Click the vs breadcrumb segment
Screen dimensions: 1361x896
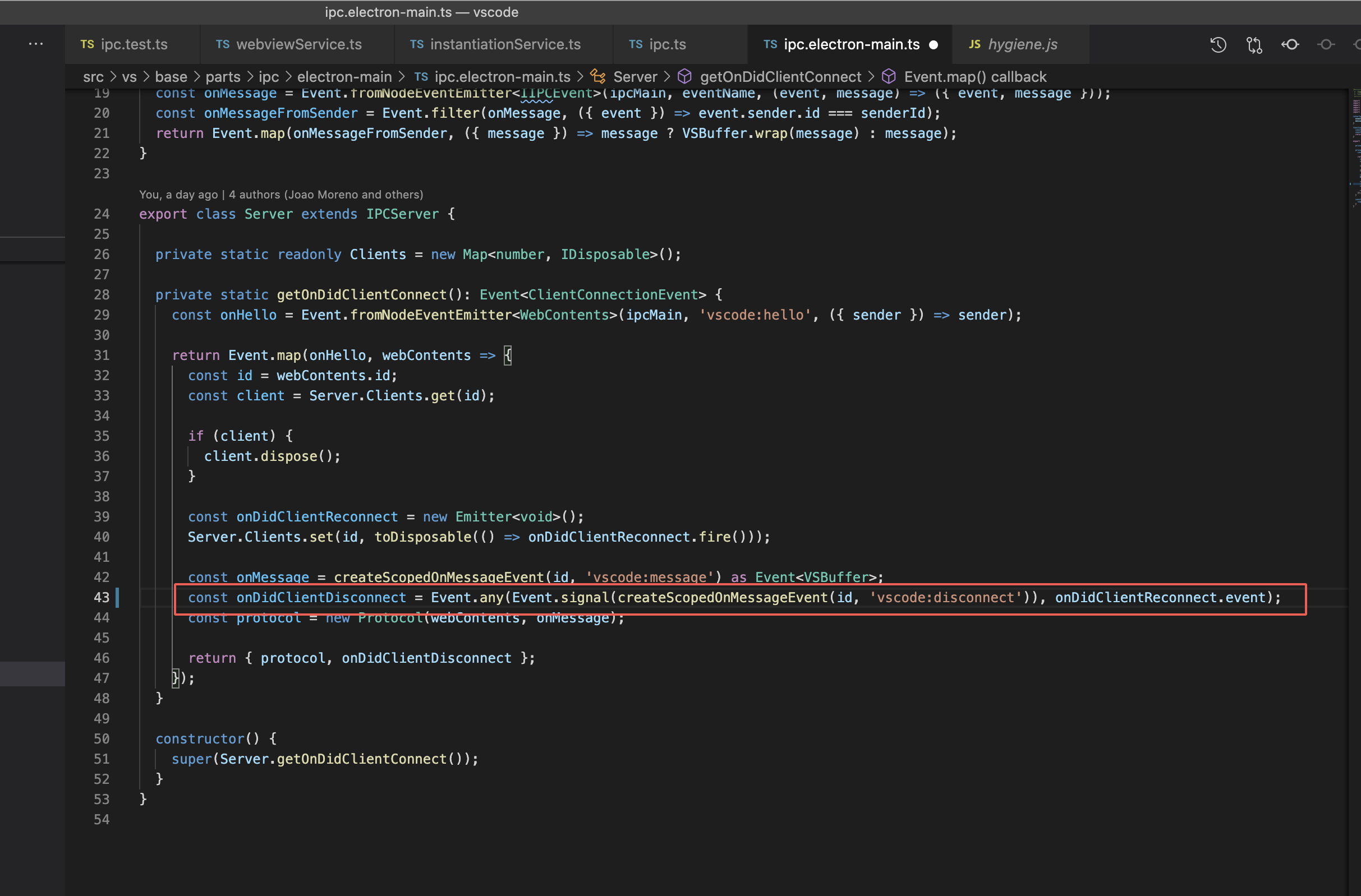pyautogui.click(x=129, y=77)
